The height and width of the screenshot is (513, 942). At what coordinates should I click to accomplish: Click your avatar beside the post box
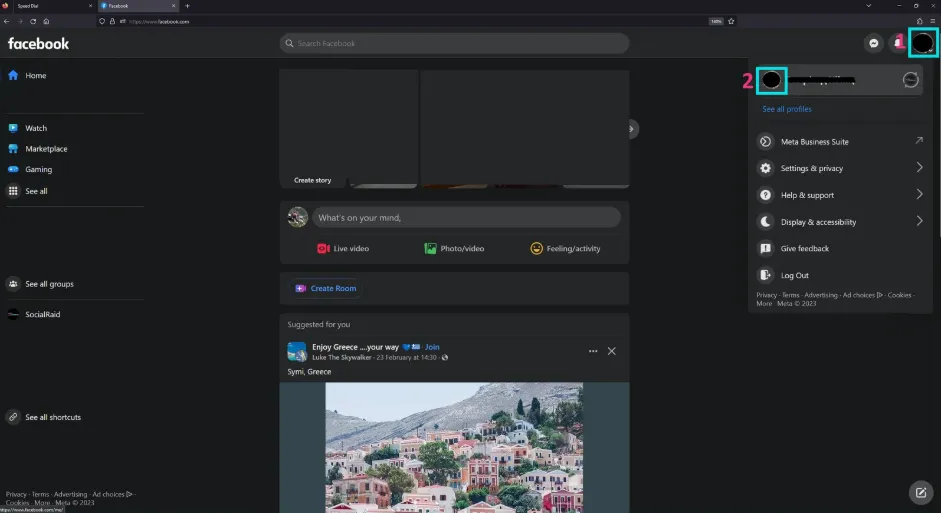pyautogui.click(x=297, y=217)
